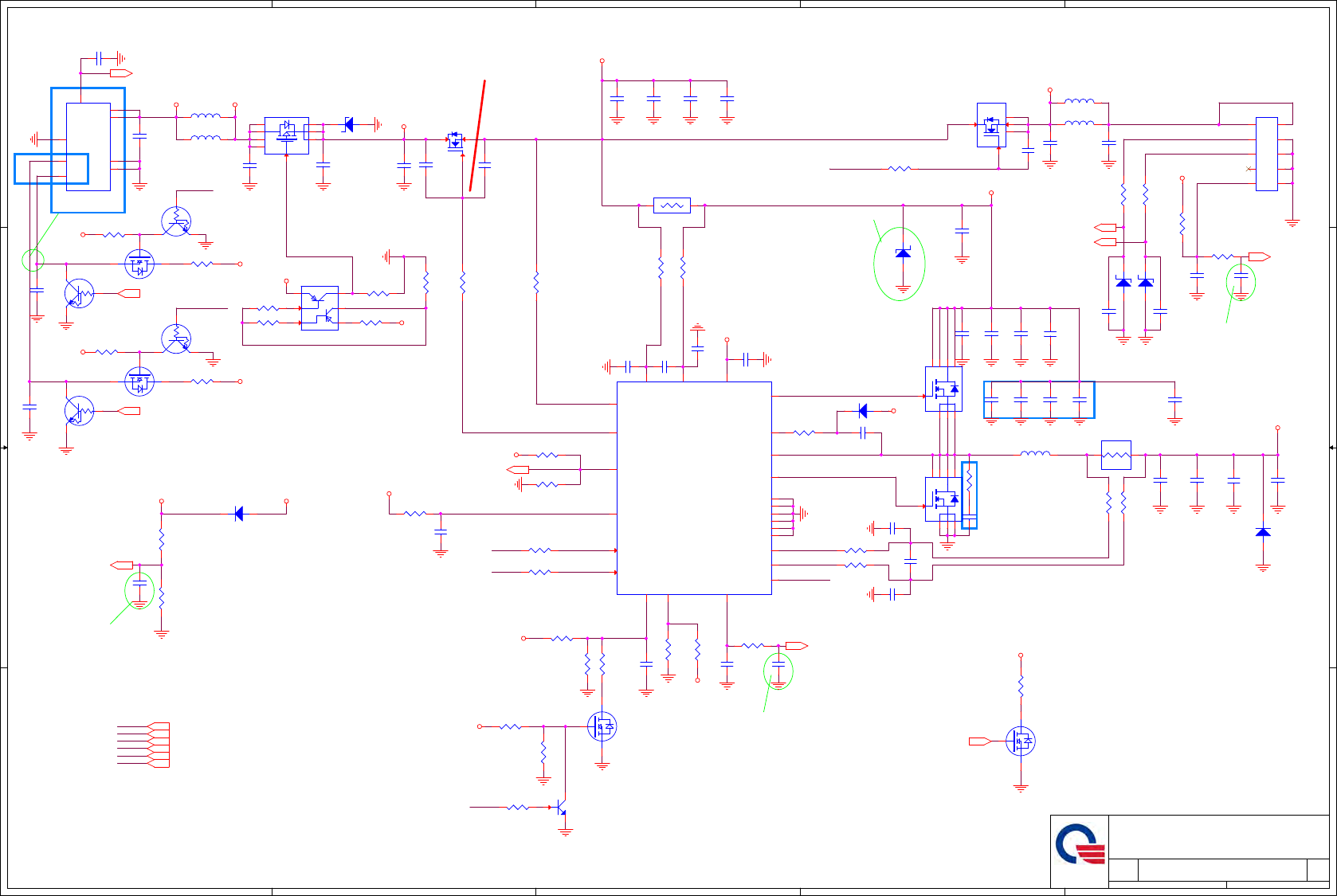The image size is (1337, 896).
Task: Select the boxed MOSFET right of the top-left inductor pair
Action: click(286, 135)
